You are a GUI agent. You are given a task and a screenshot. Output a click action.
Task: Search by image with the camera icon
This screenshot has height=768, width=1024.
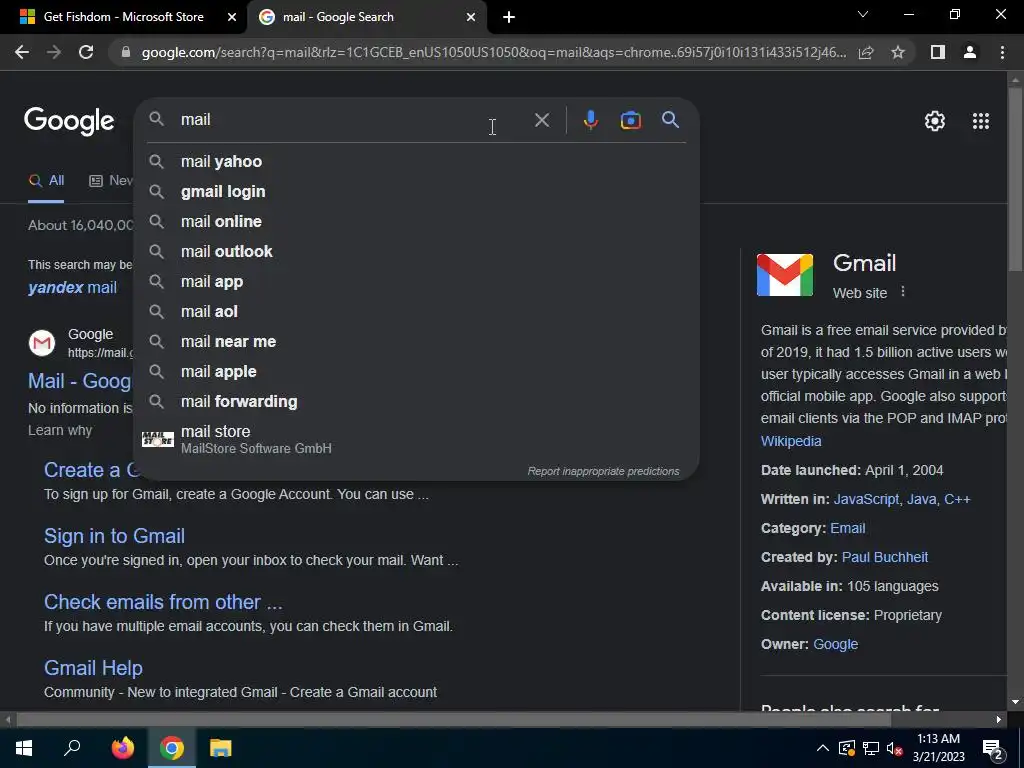(630, 120)
